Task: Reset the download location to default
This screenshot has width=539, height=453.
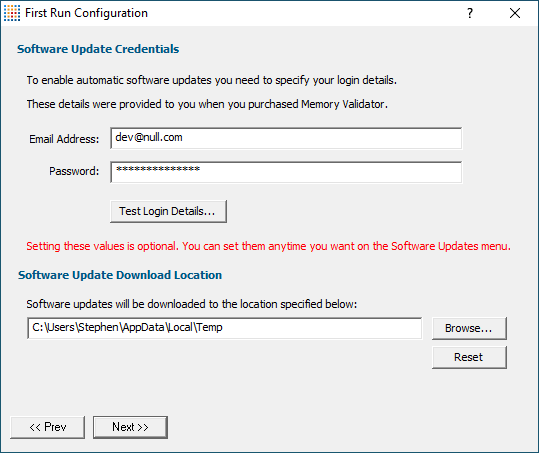Action: [x=469, y=357]
